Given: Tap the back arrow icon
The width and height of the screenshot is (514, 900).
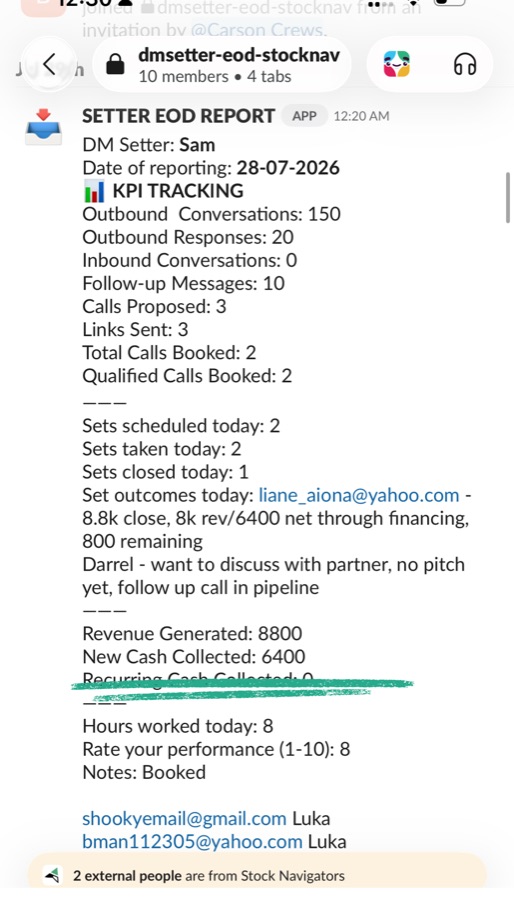Looking at the screenshot, I should coord(49,64).
